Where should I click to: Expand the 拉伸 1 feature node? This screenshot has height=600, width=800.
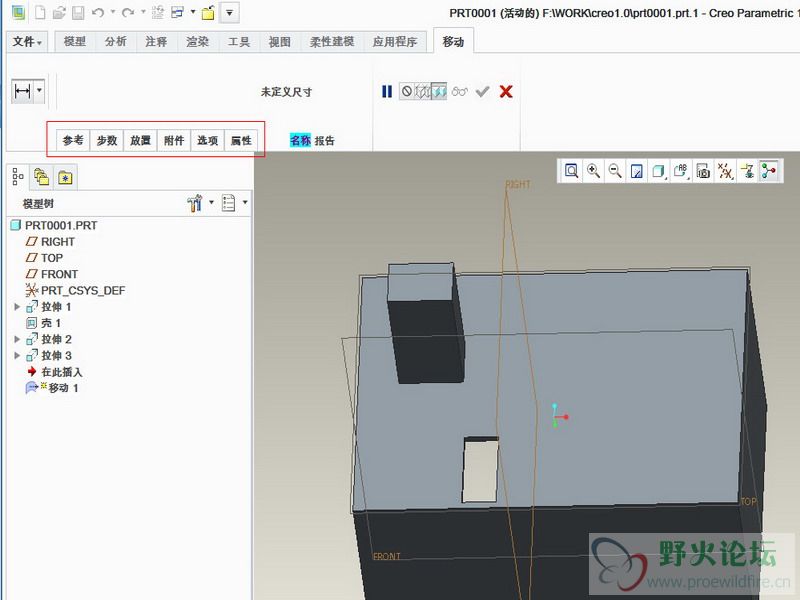click(x=17, y=307)
